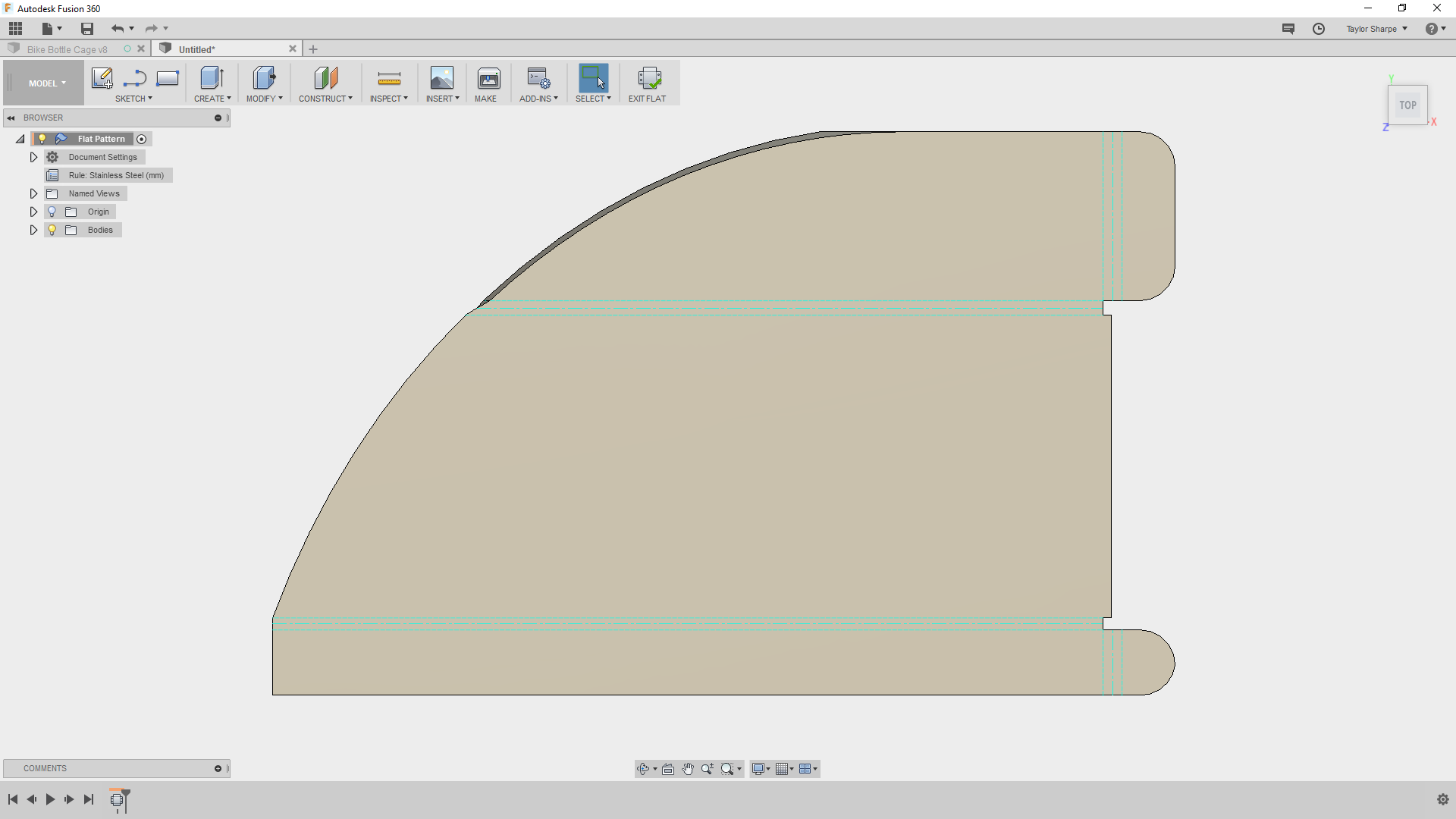
Task: Click the Make 3D print icon
Action: point(489,78)
